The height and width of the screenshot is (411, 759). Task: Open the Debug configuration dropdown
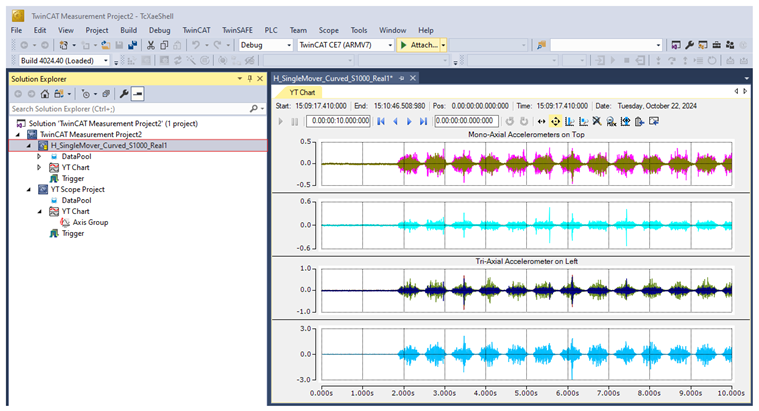click(291, 45)
